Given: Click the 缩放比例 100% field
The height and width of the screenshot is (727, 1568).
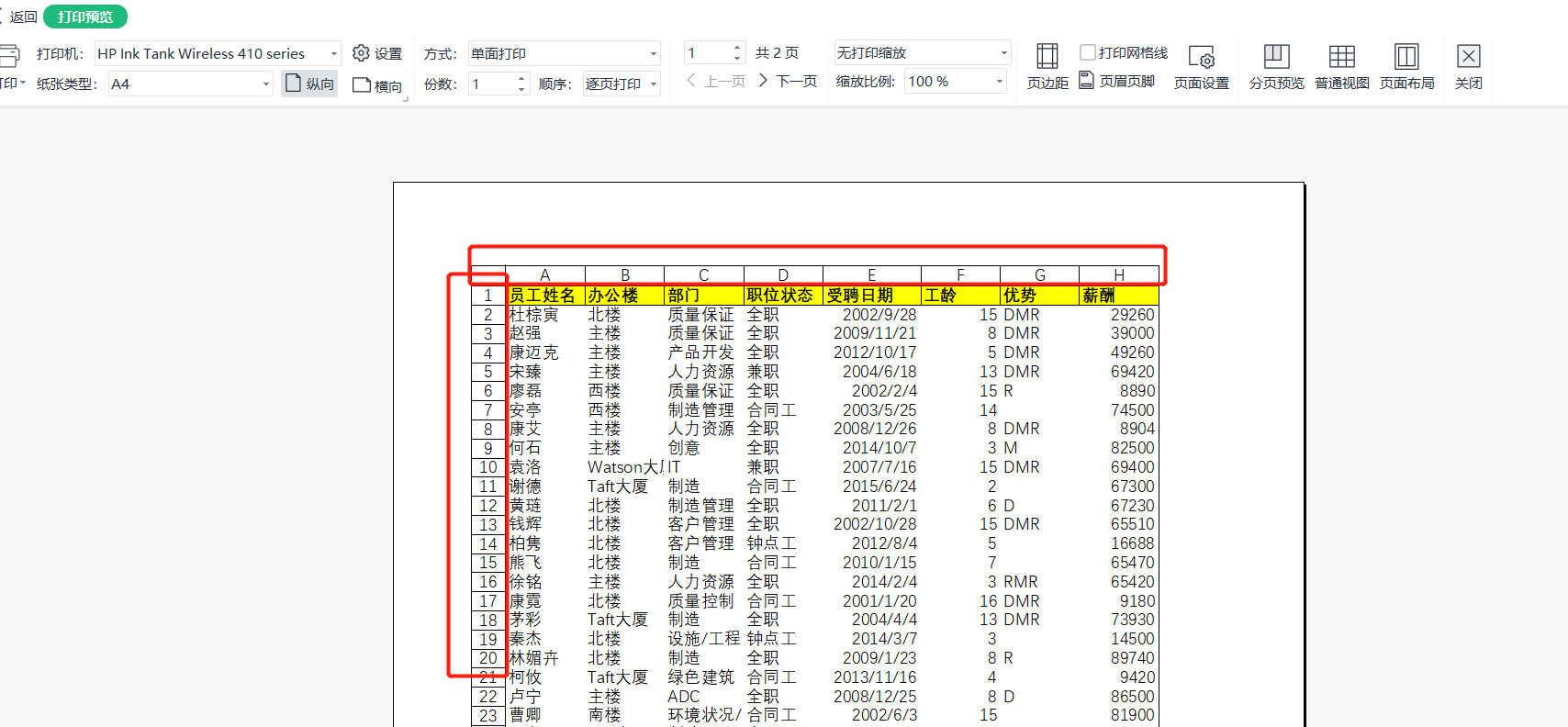Looking at the screenshot, I should coord(947,82).
